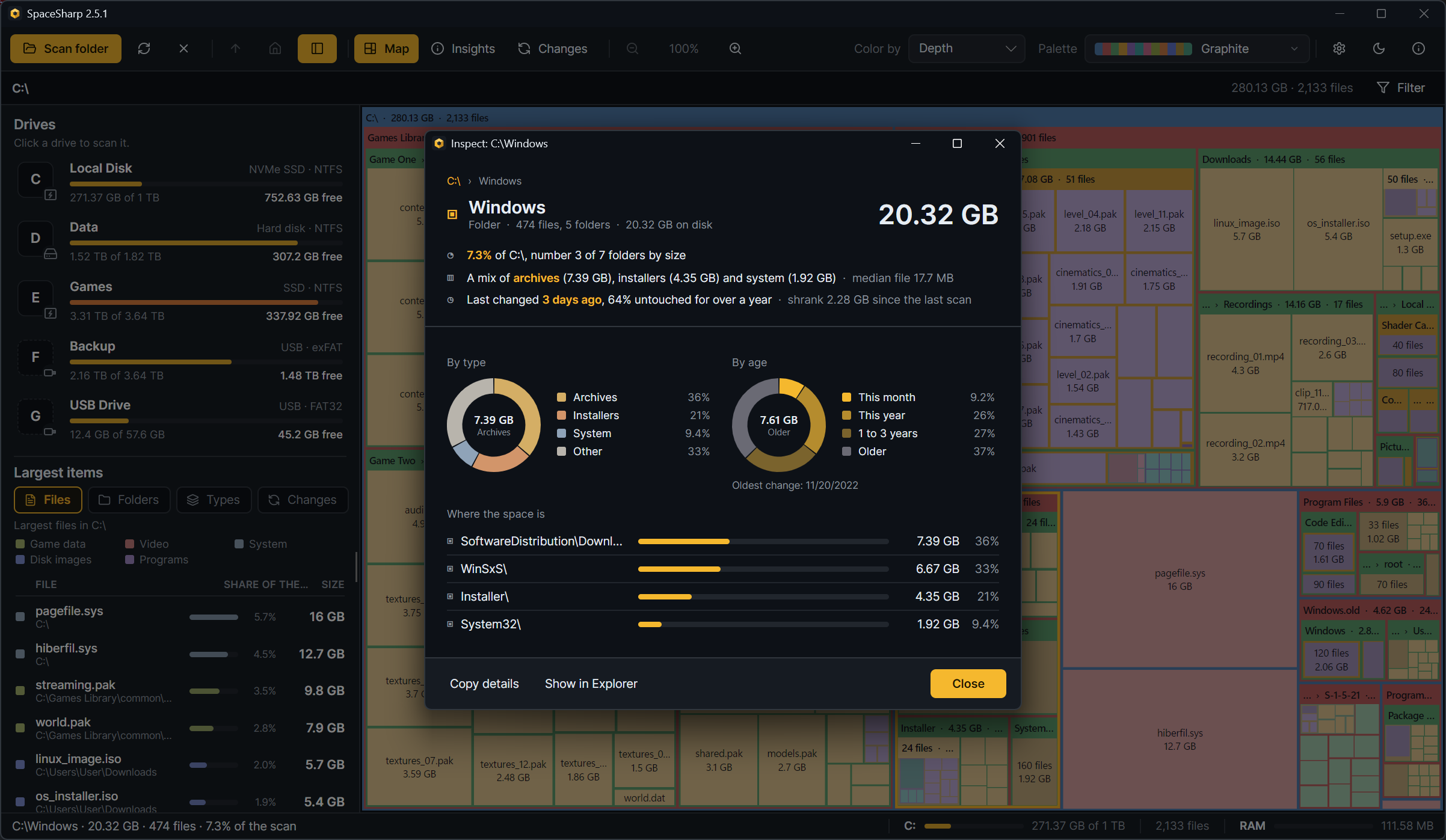Viewport: 1446px width, 840px height.
Task: Open the about info icon
Action: pyautogui.click(x=1418, y=49)
